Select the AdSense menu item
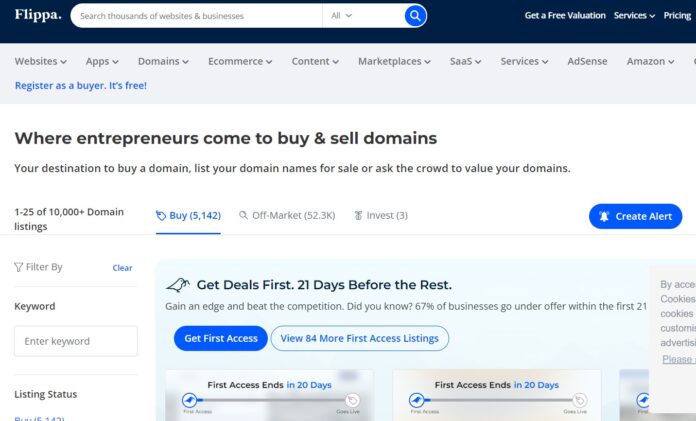 point(587,61)
